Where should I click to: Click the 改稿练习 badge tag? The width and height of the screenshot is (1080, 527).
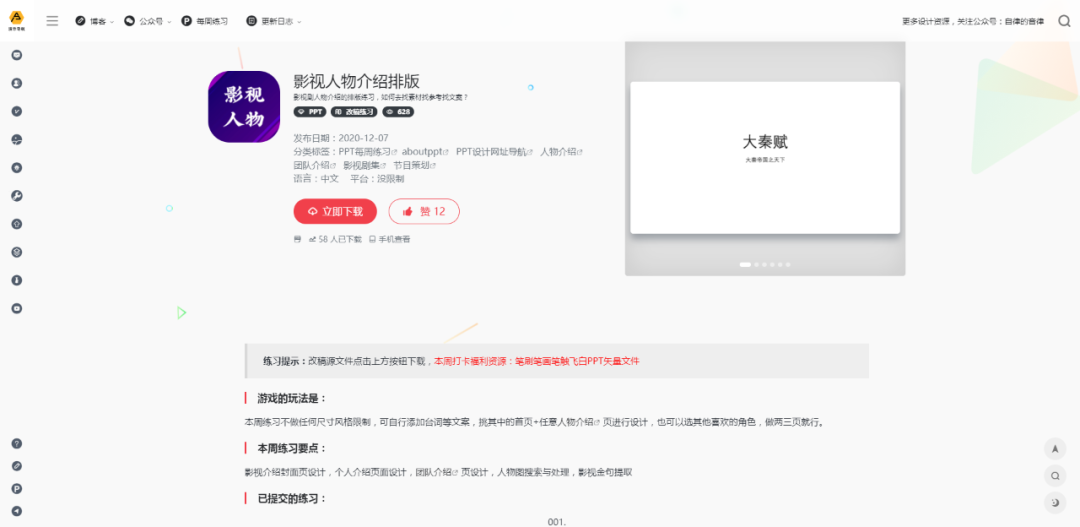click(x=354, y=112)
